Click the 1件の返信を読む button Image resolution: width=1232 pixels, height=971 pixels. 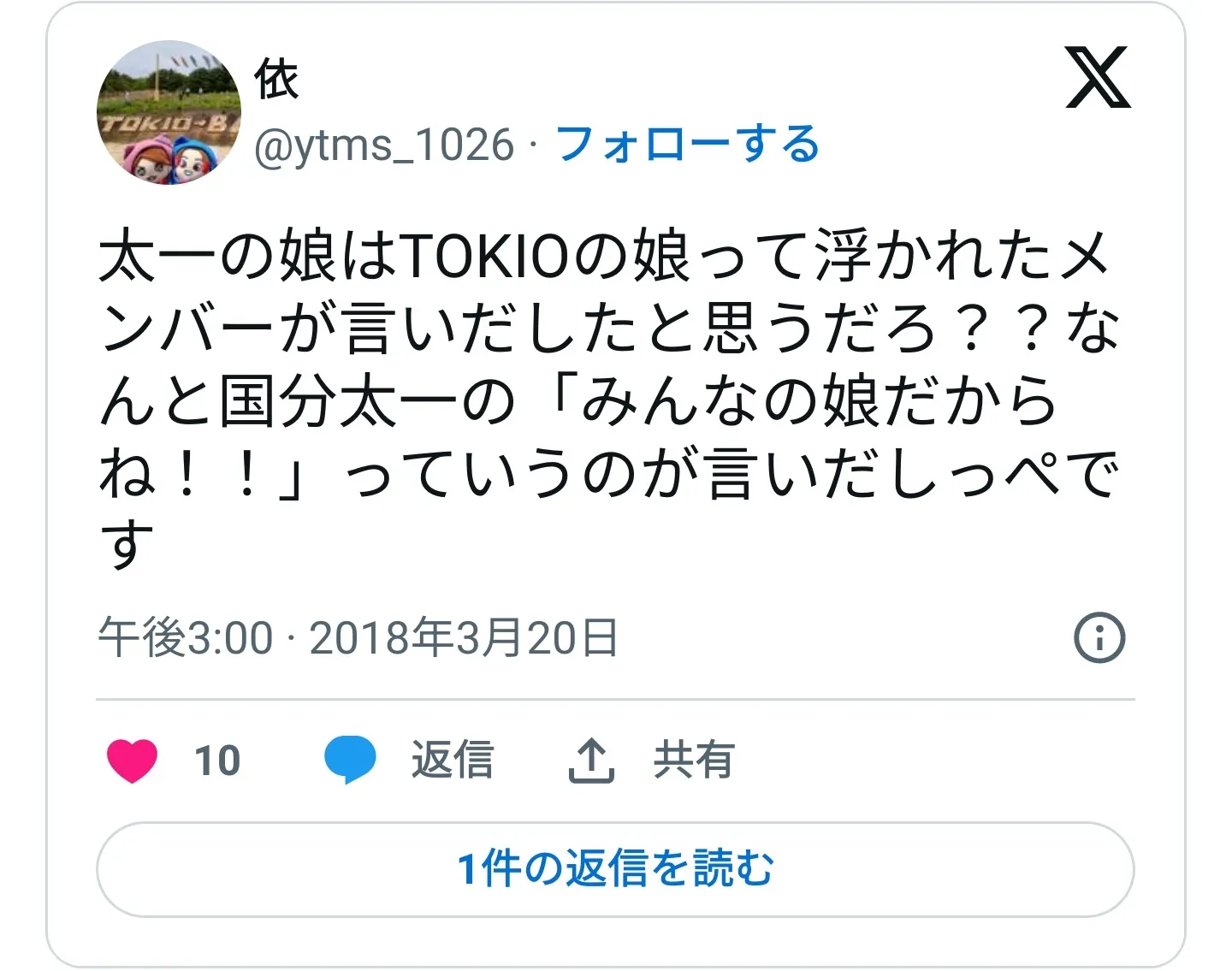[x=615, y=869]
